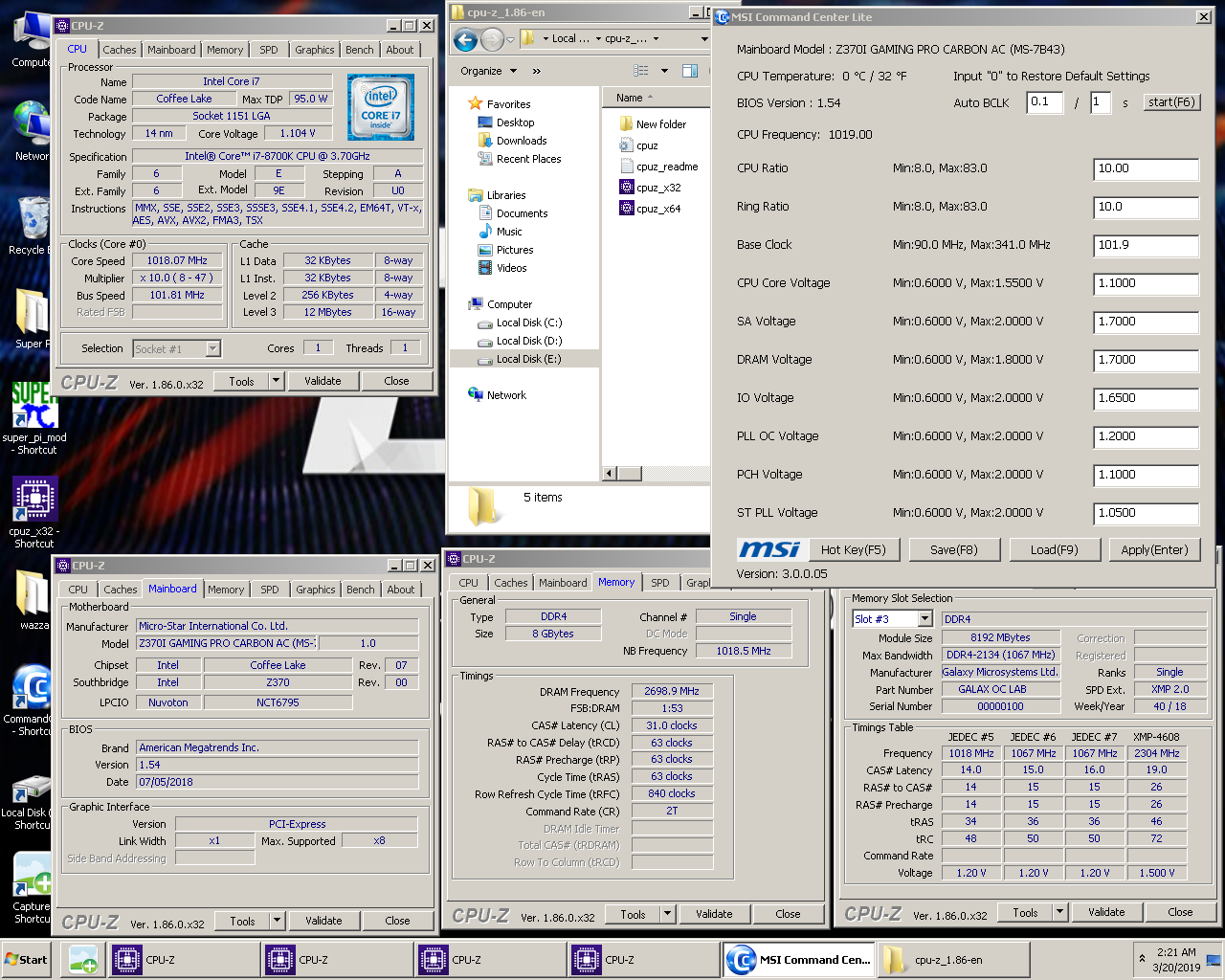Image resolution: width=1225 pixels, height=980 pixels.
Task: Toggle the preview pane icon in Explorer
Action: (x=690, y=71)
